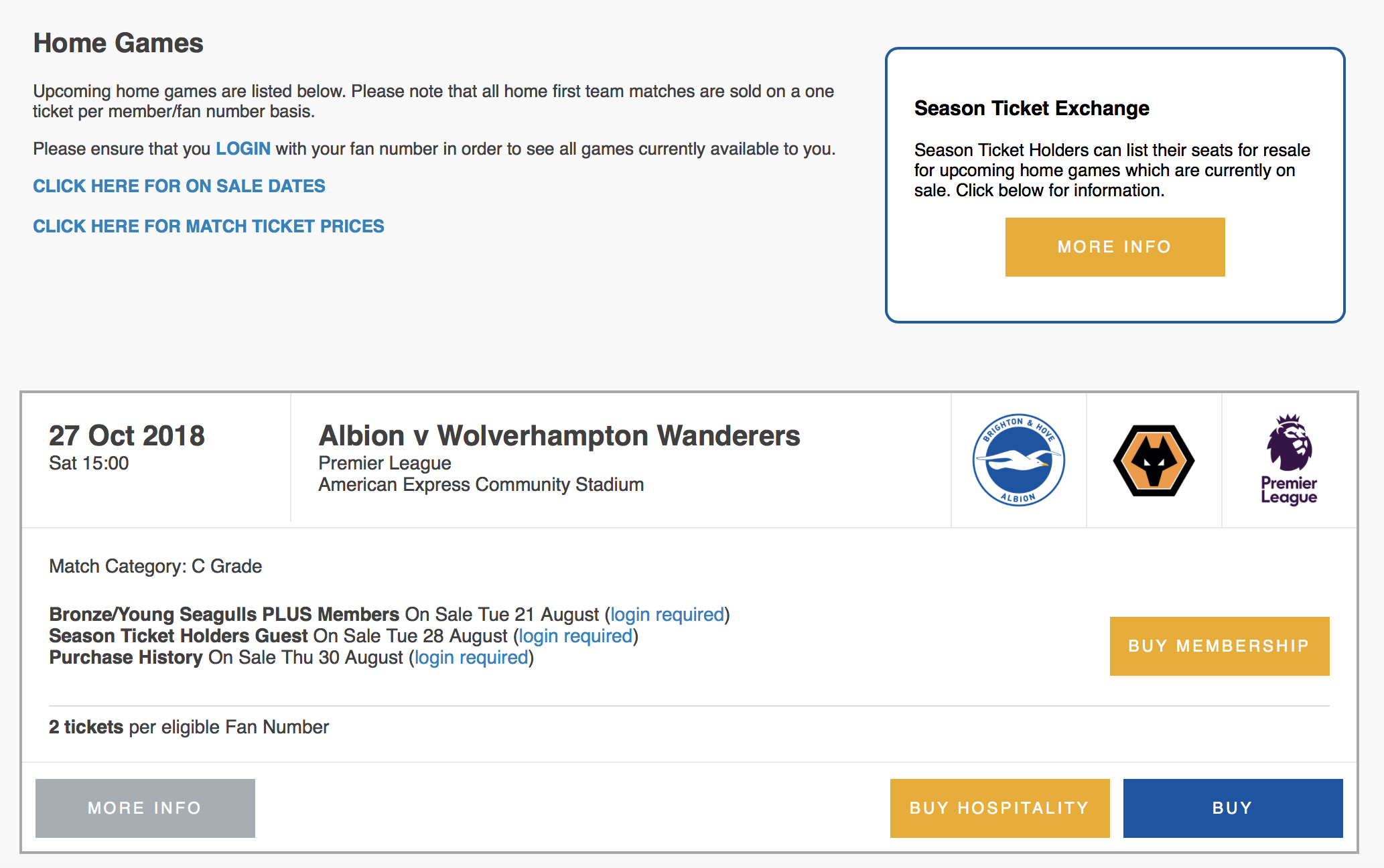
Task: Click the blue BUY button
Action: click(1233, 808)
